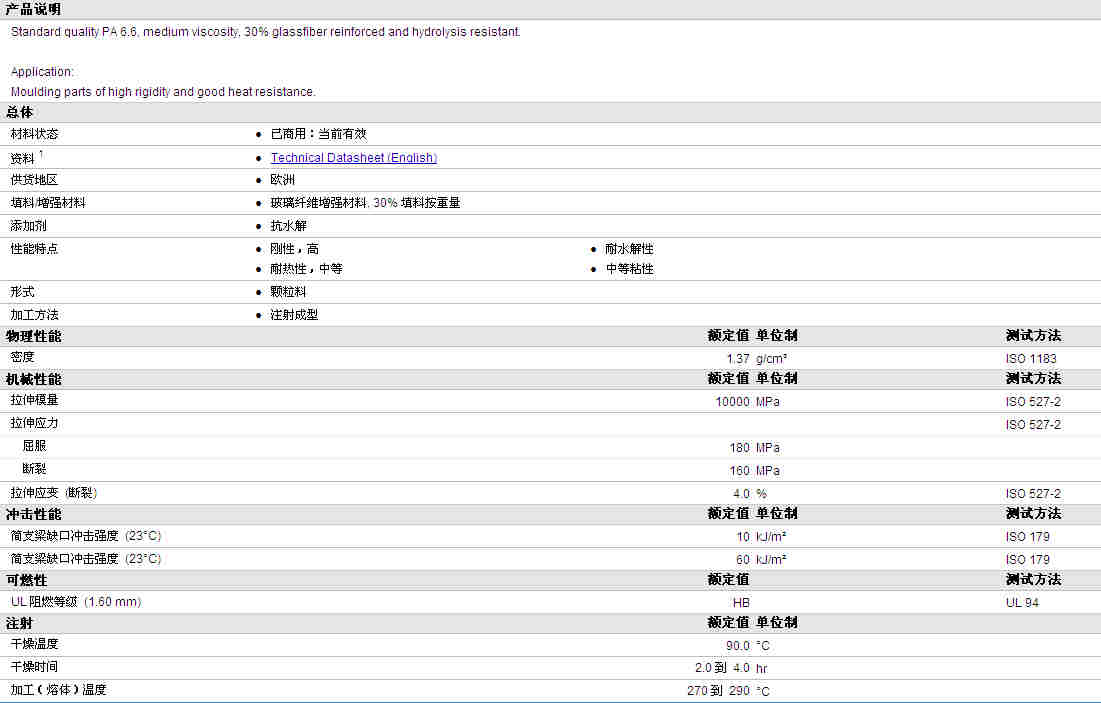Image resolution: width=1101 pixels, height=703 pixels.
Task: Select the value 已商用:当前有效
Action: point(319,133)
